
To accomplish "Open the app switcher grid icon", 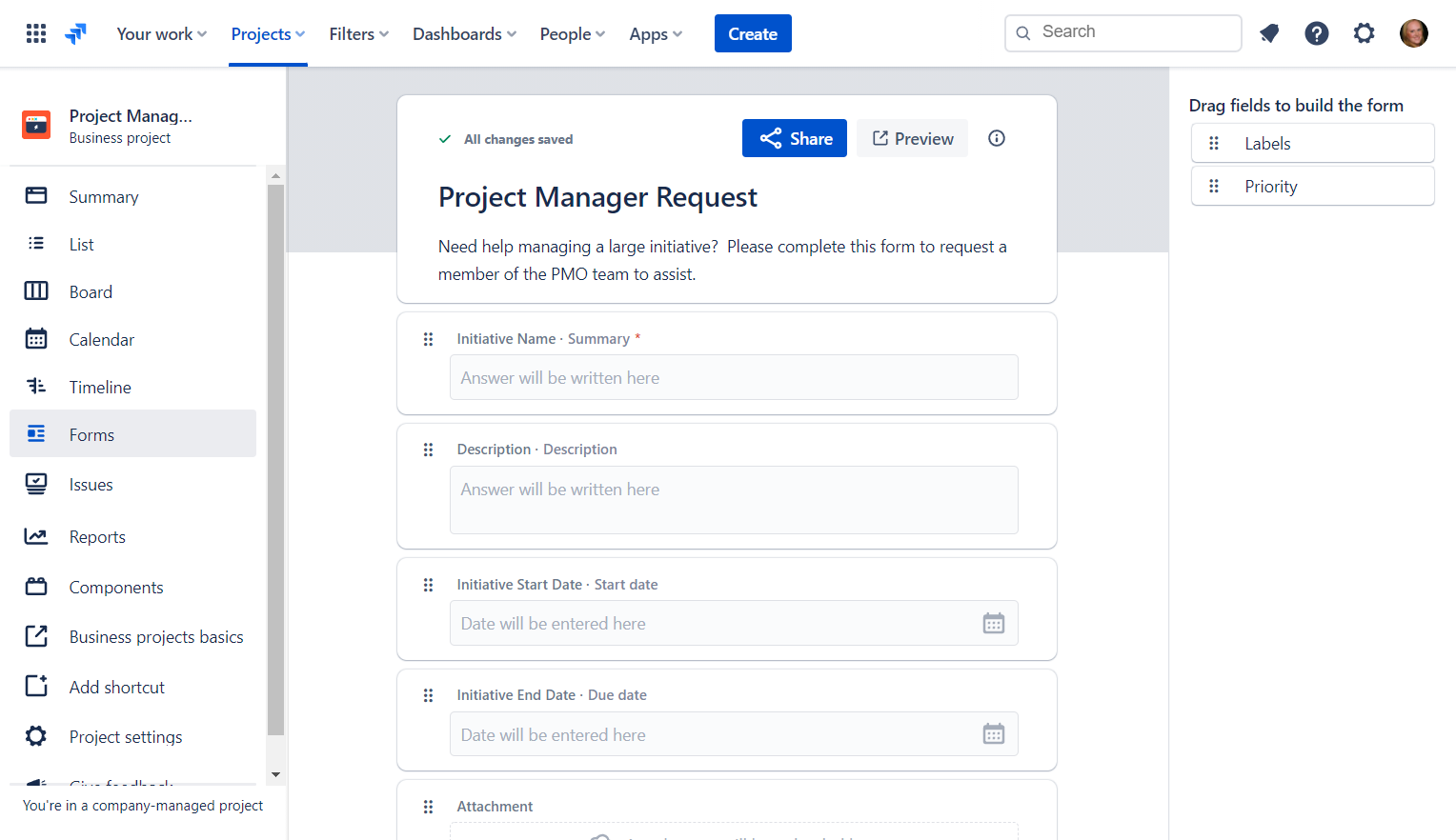I will (x=36, y=34).
